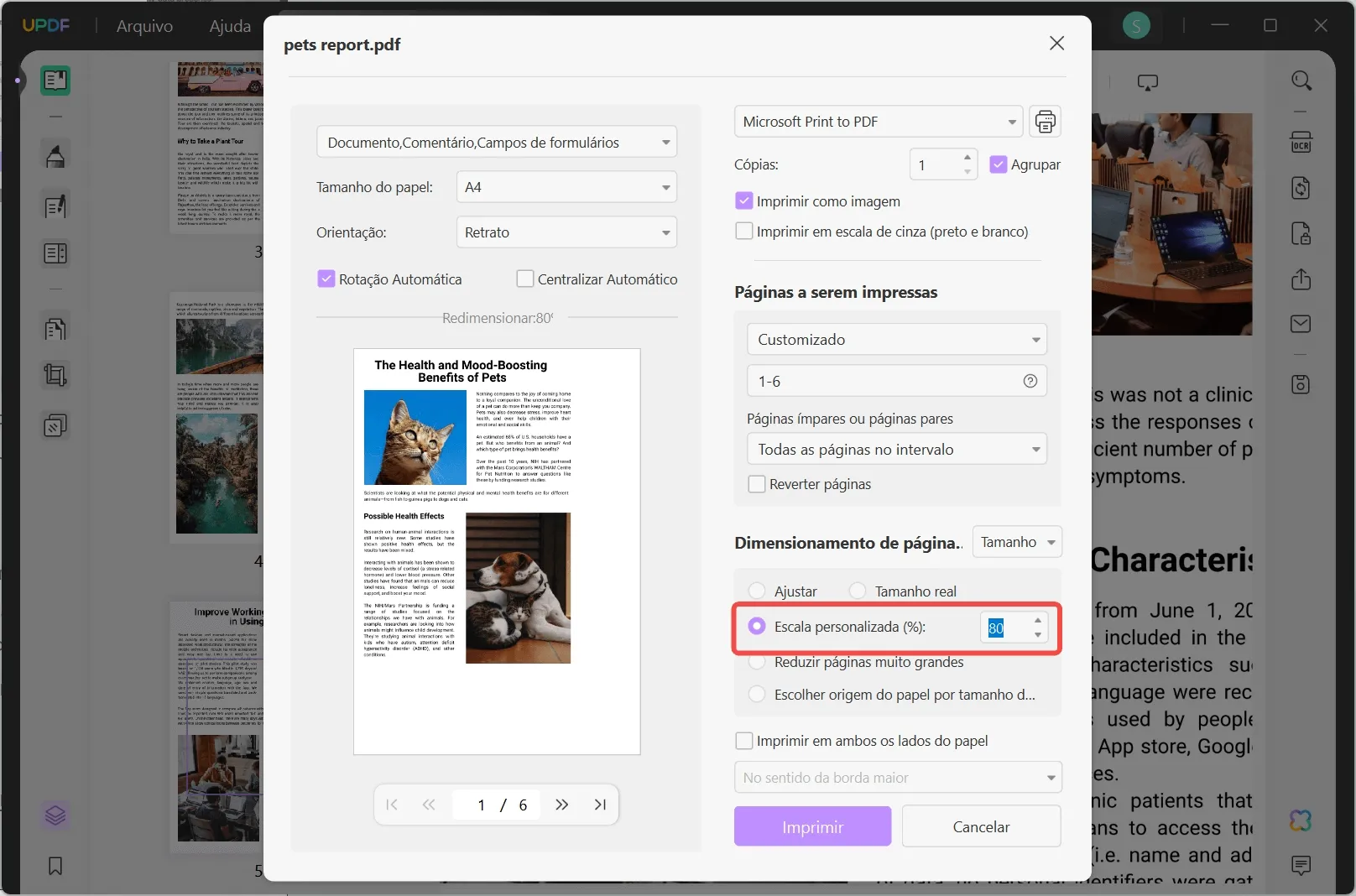
Task: Select the Tamanho real radio button
Action: coord(858,591)
